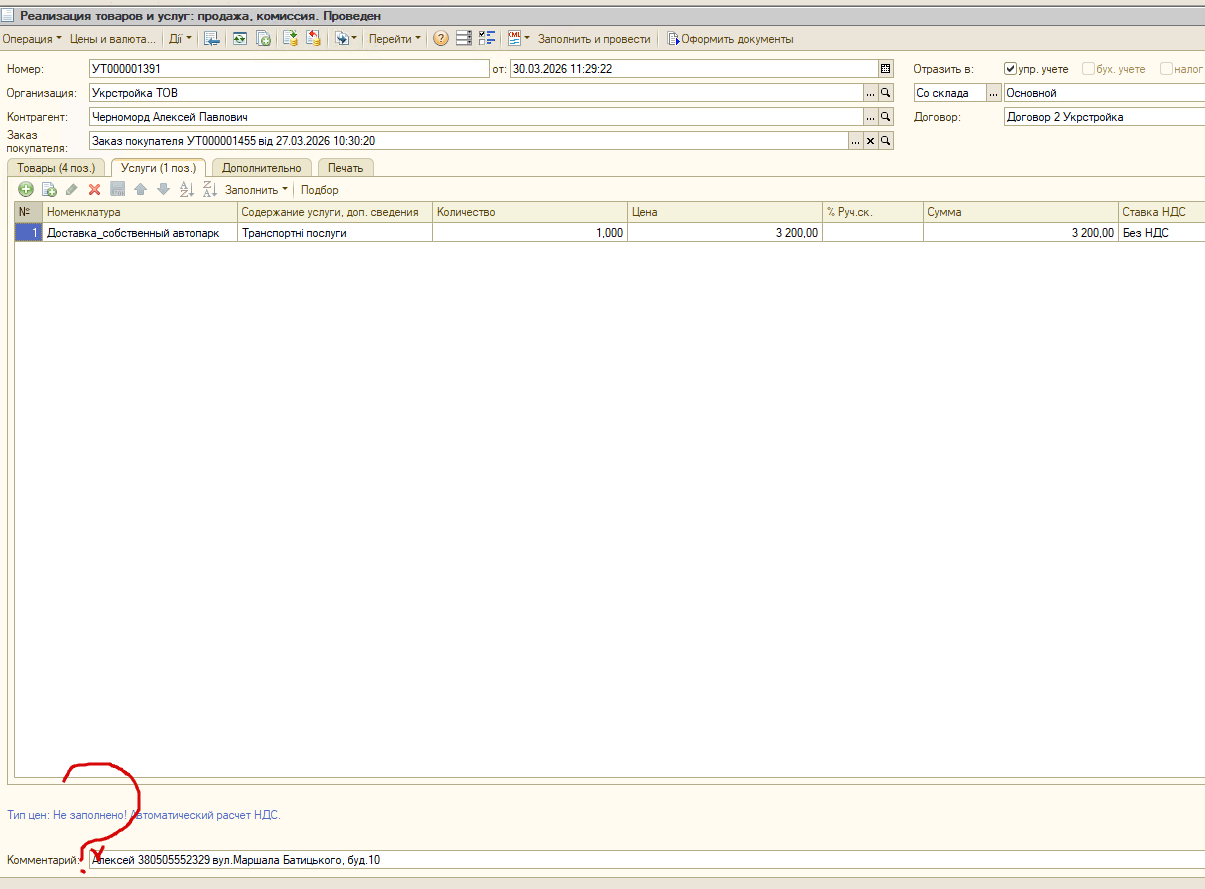Image resolution: width=1205 pixels, height=889 pixels.
Task: Delete the row with the red X icon
Action: point(95,189)
